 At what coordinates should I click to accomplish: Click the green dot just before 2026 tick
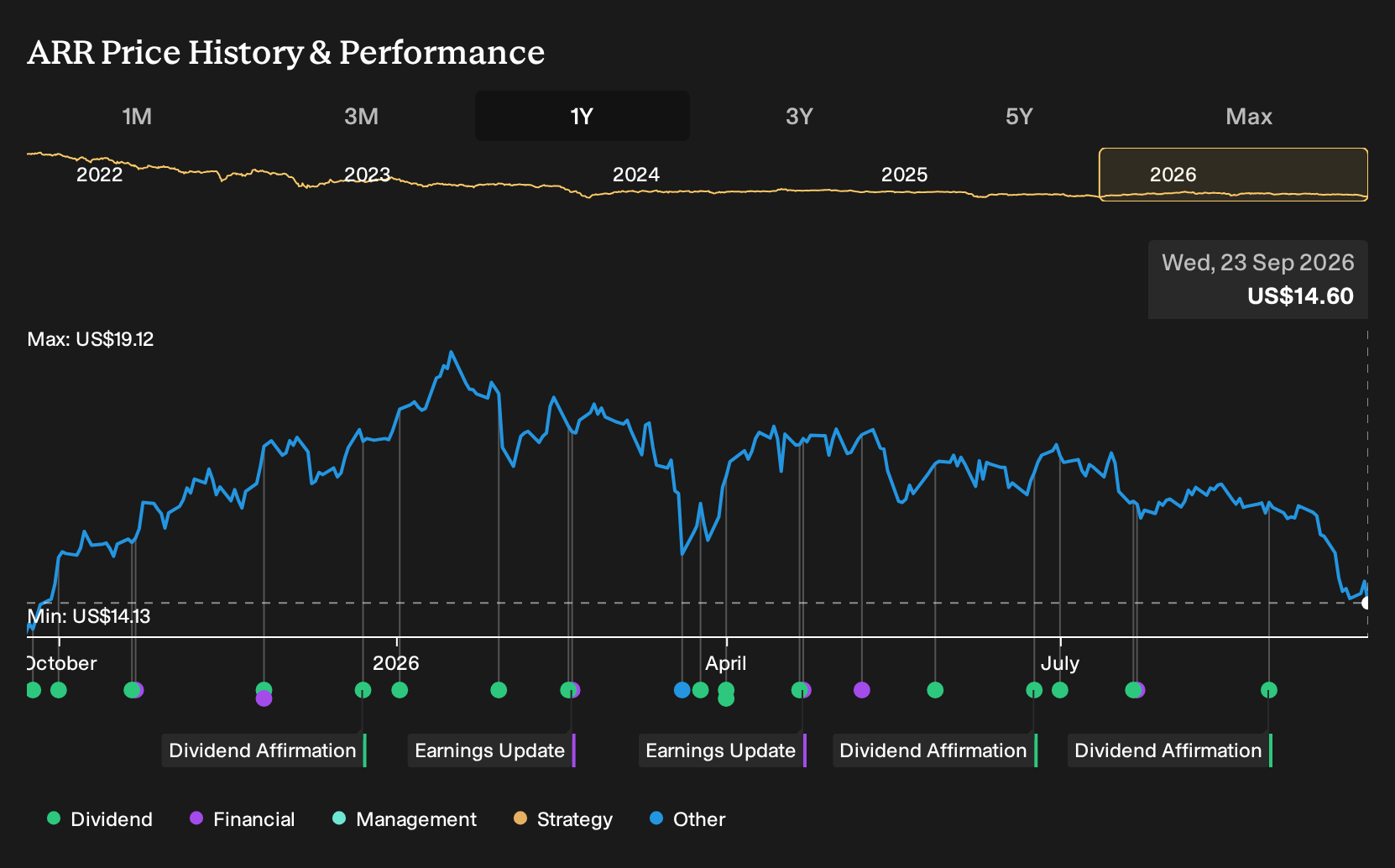[x=363, y=690]
